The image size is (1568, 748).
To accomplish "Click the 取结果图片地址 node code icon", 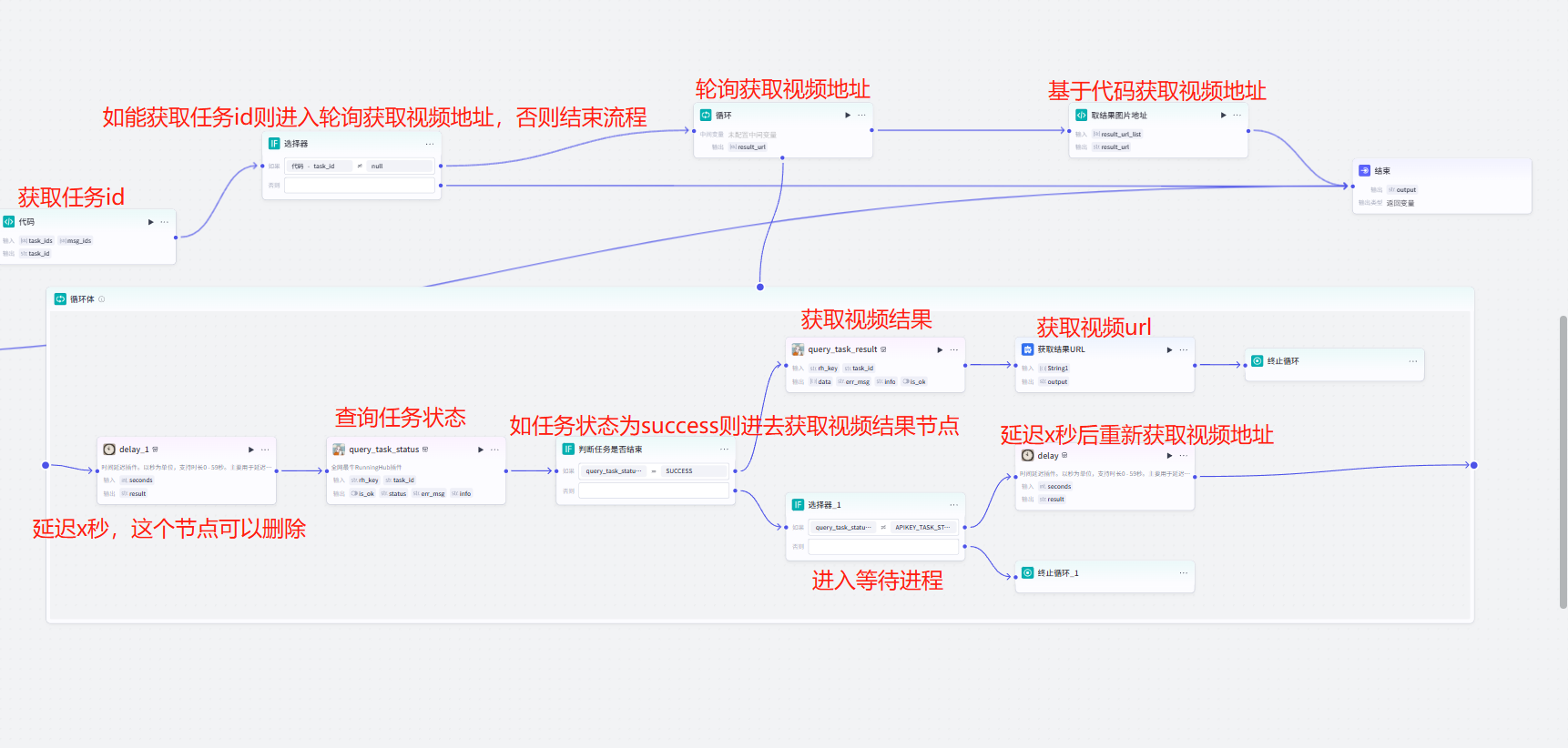I will click(1082, 116).
